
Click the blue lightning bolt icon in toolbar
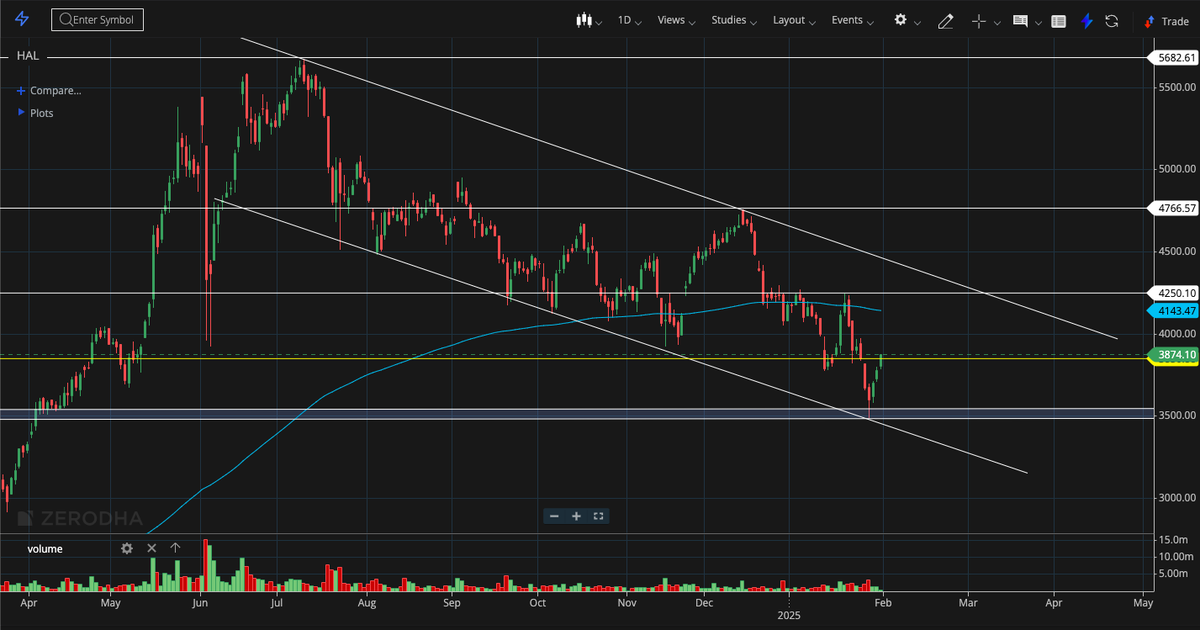[x=1087, y=21]
